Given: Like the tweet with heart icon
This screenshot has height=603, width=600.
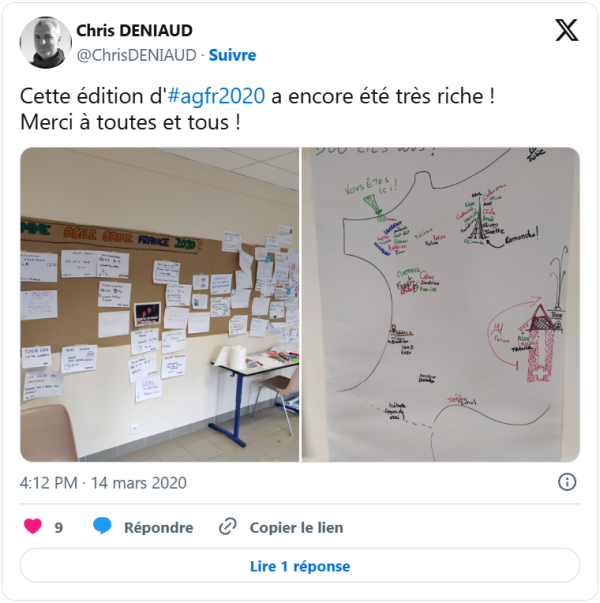Looking at the screenshot, I should (33, 527).
